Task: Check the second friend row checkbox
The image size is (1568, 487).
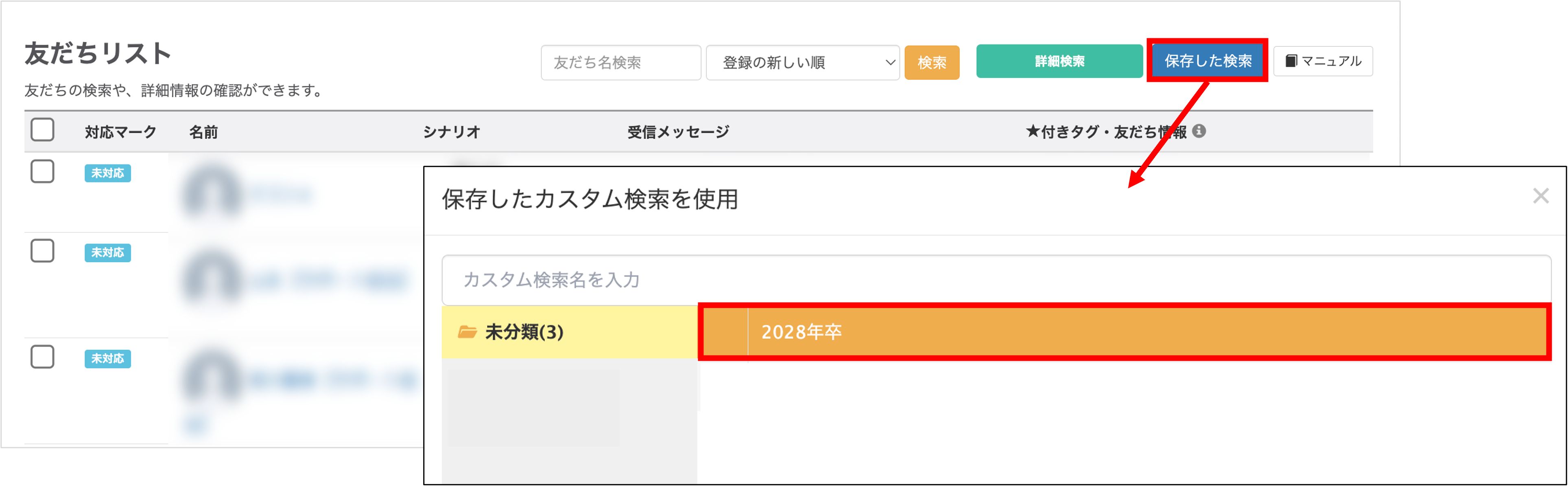Action: click(43, 250)
